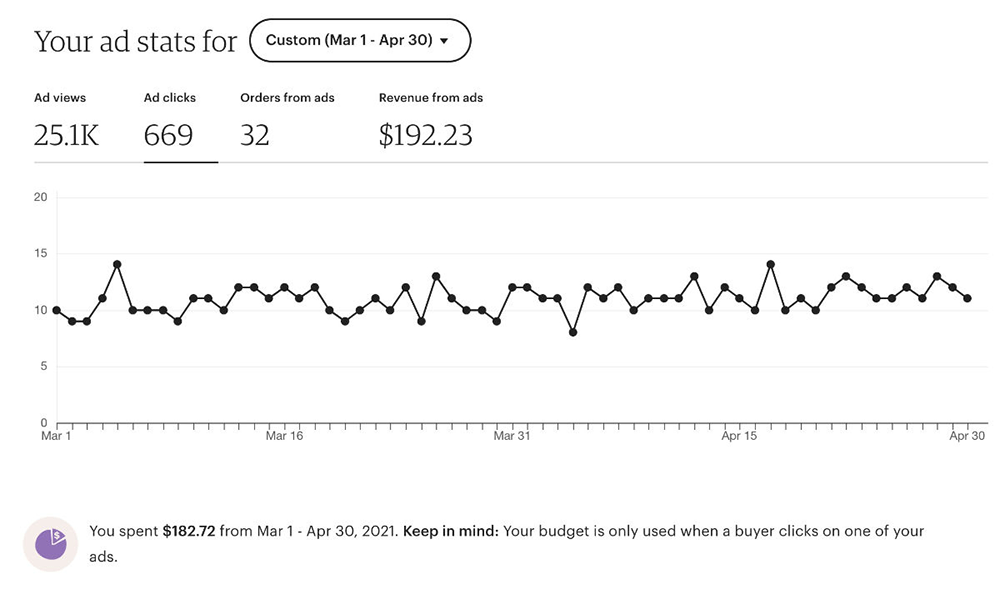Switch to Revenue from ads tab
This screenshot has height=604, width=1000.
tap(431, 98)
